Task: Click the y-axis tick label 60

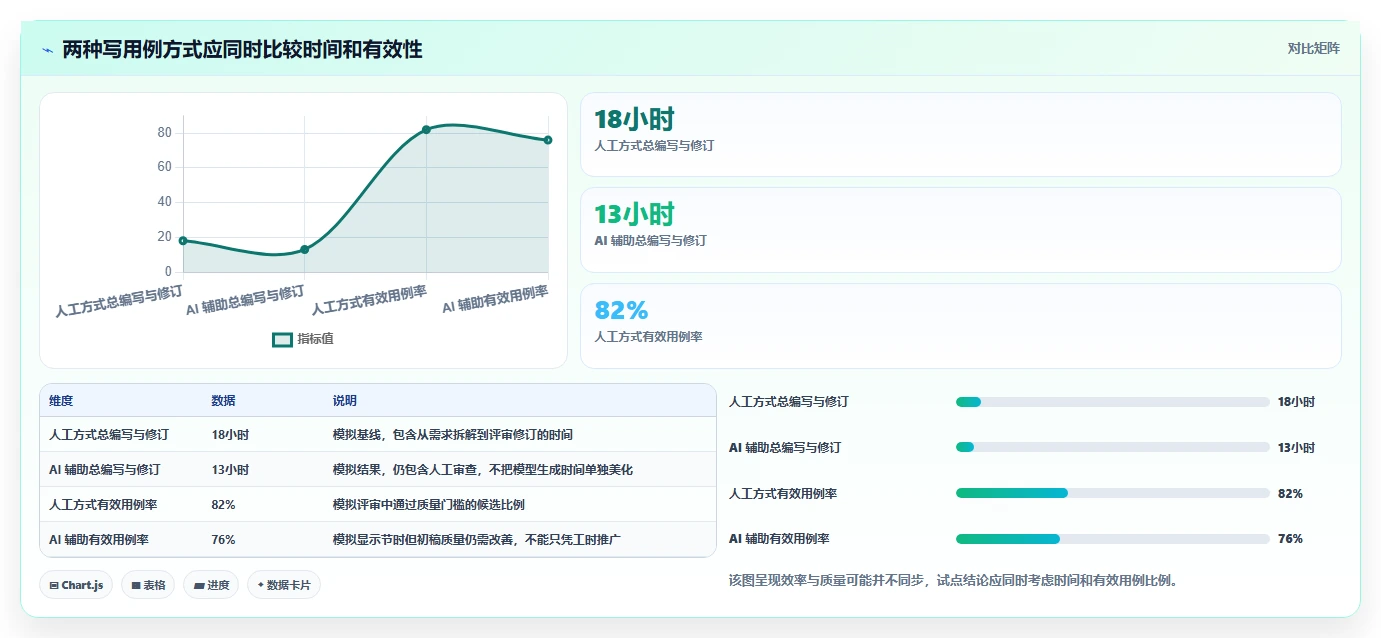Action: tap(164, 167)
